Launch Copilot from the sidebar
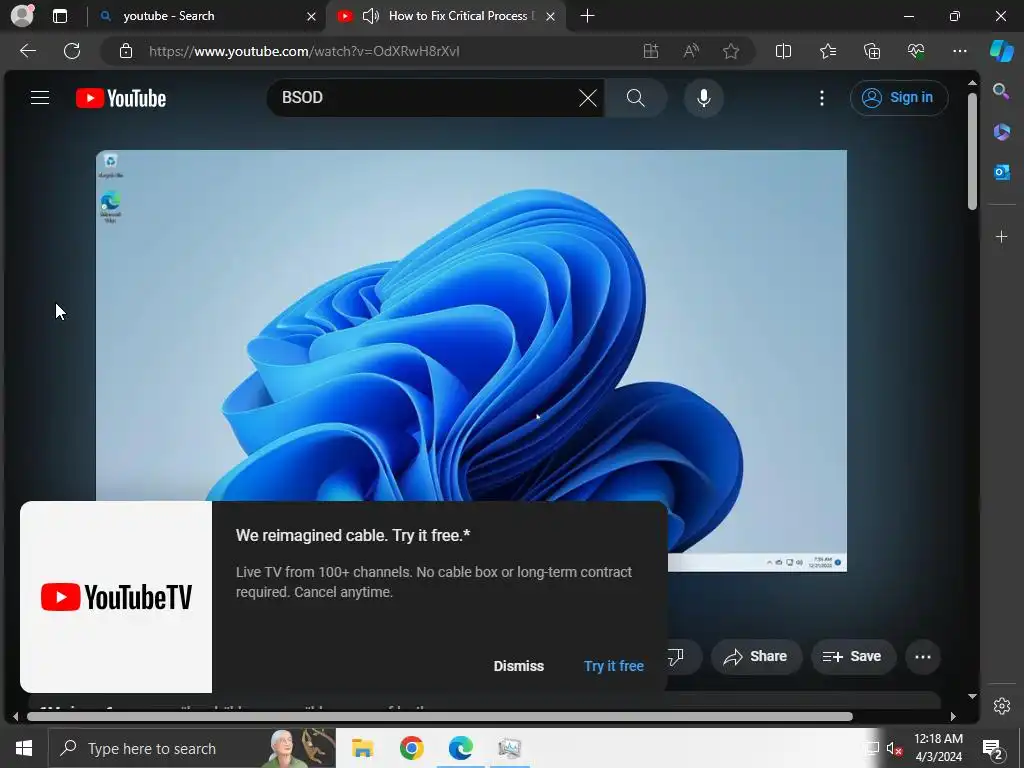 (1001, 51)
